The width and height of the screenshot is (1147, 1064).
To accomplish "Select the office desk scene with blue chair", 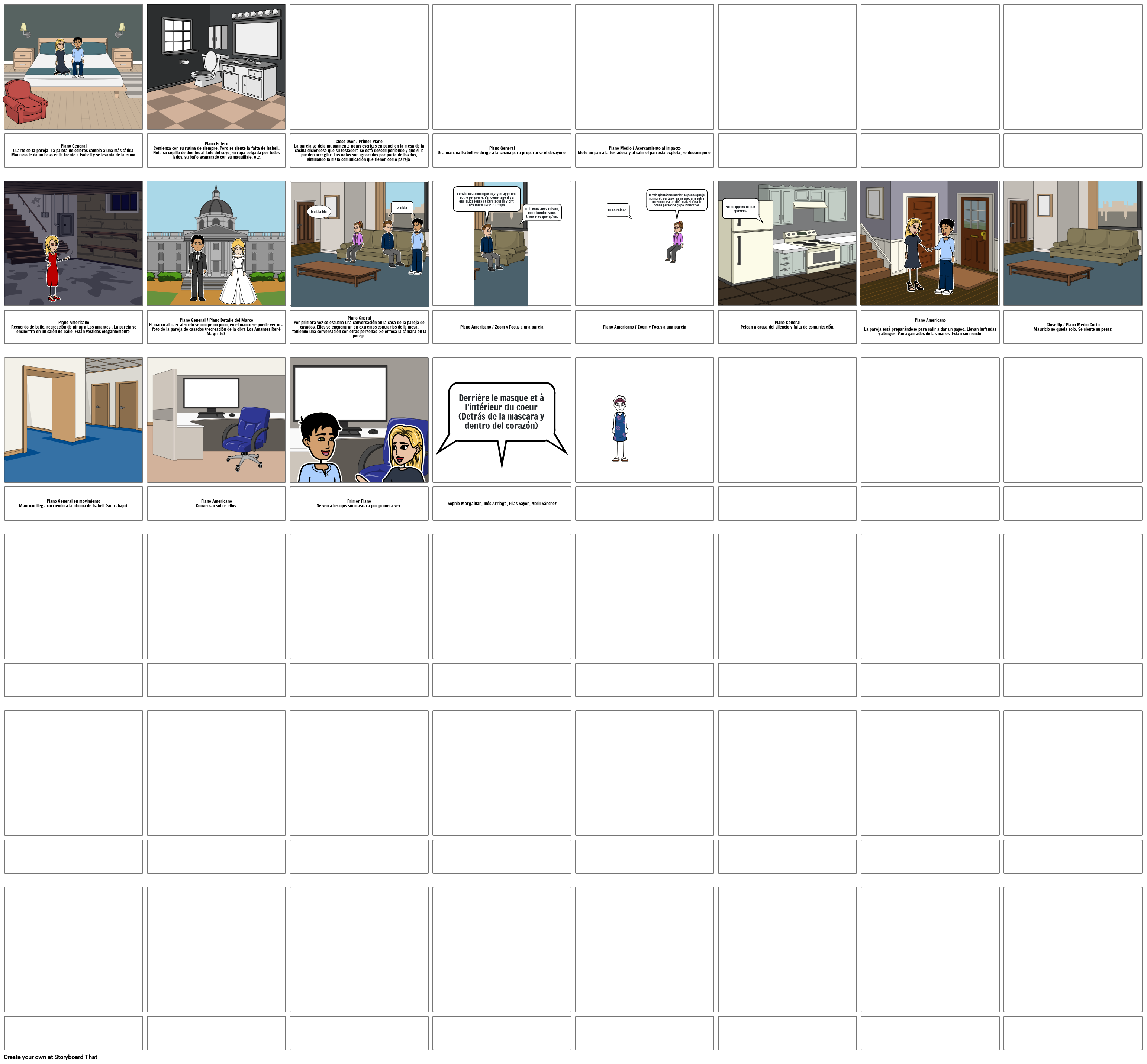I will tap(216, 420).
